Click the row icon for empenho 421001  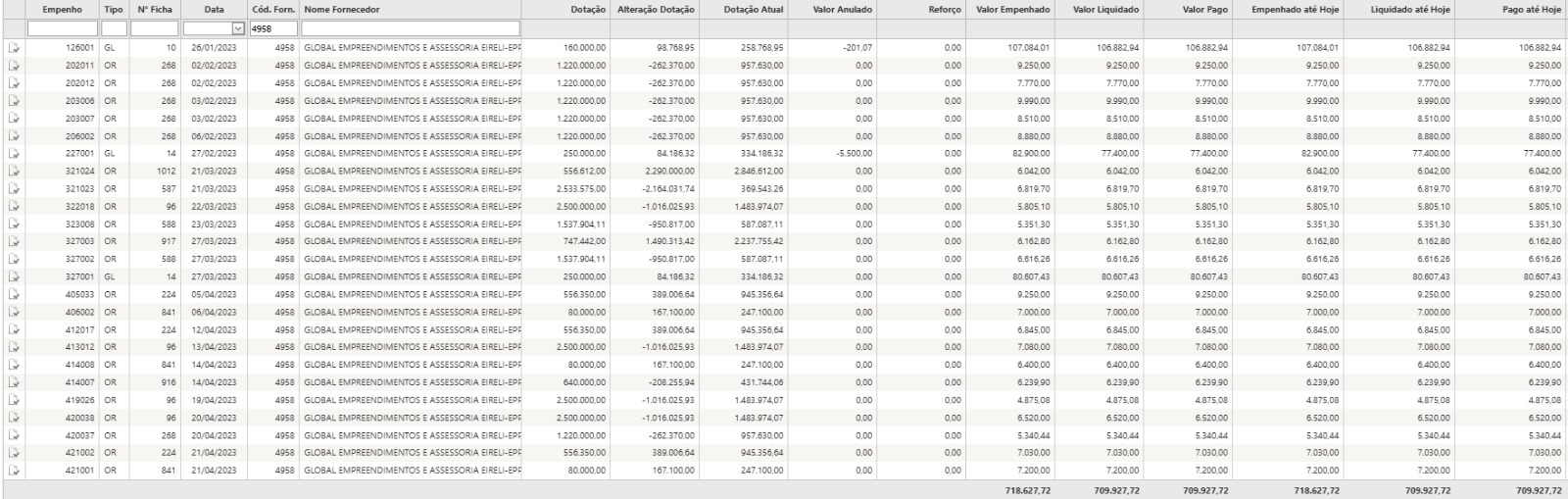pos(14,471)
